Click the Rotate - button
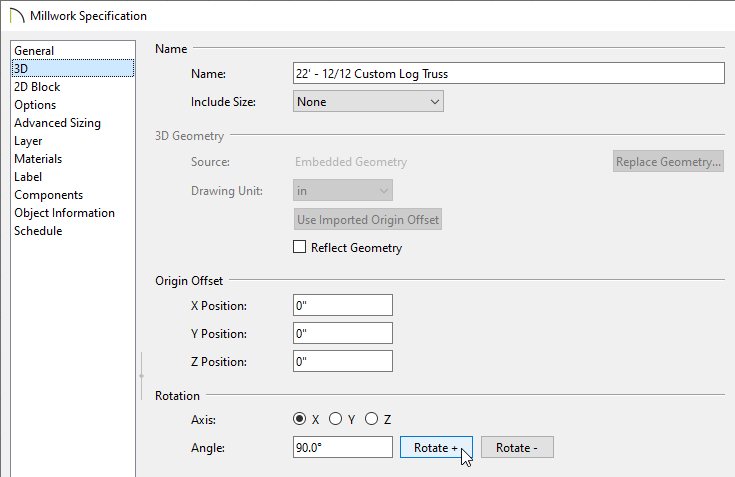Screen dimensions: 735x477 click(517, 447)
